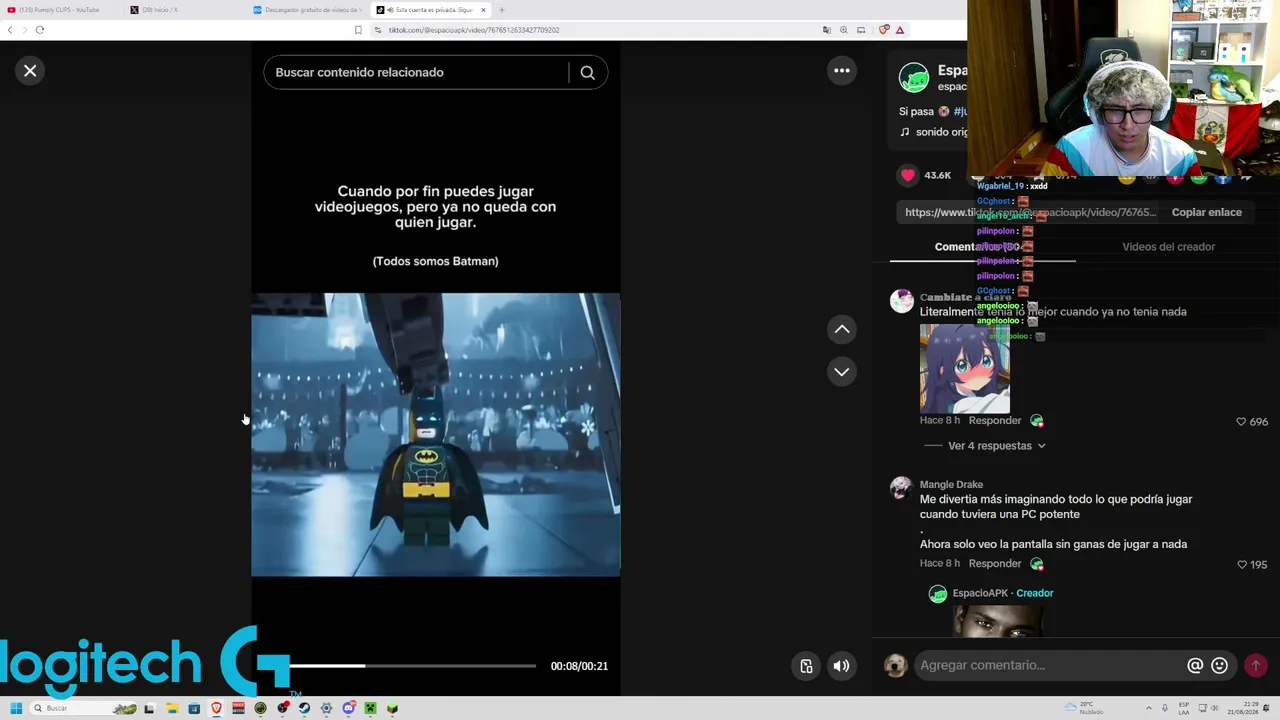Viewport: 1280px width, 720px height.
Task: Close the TikTok video viewer with the X
Action: click(x=30, y=71)
